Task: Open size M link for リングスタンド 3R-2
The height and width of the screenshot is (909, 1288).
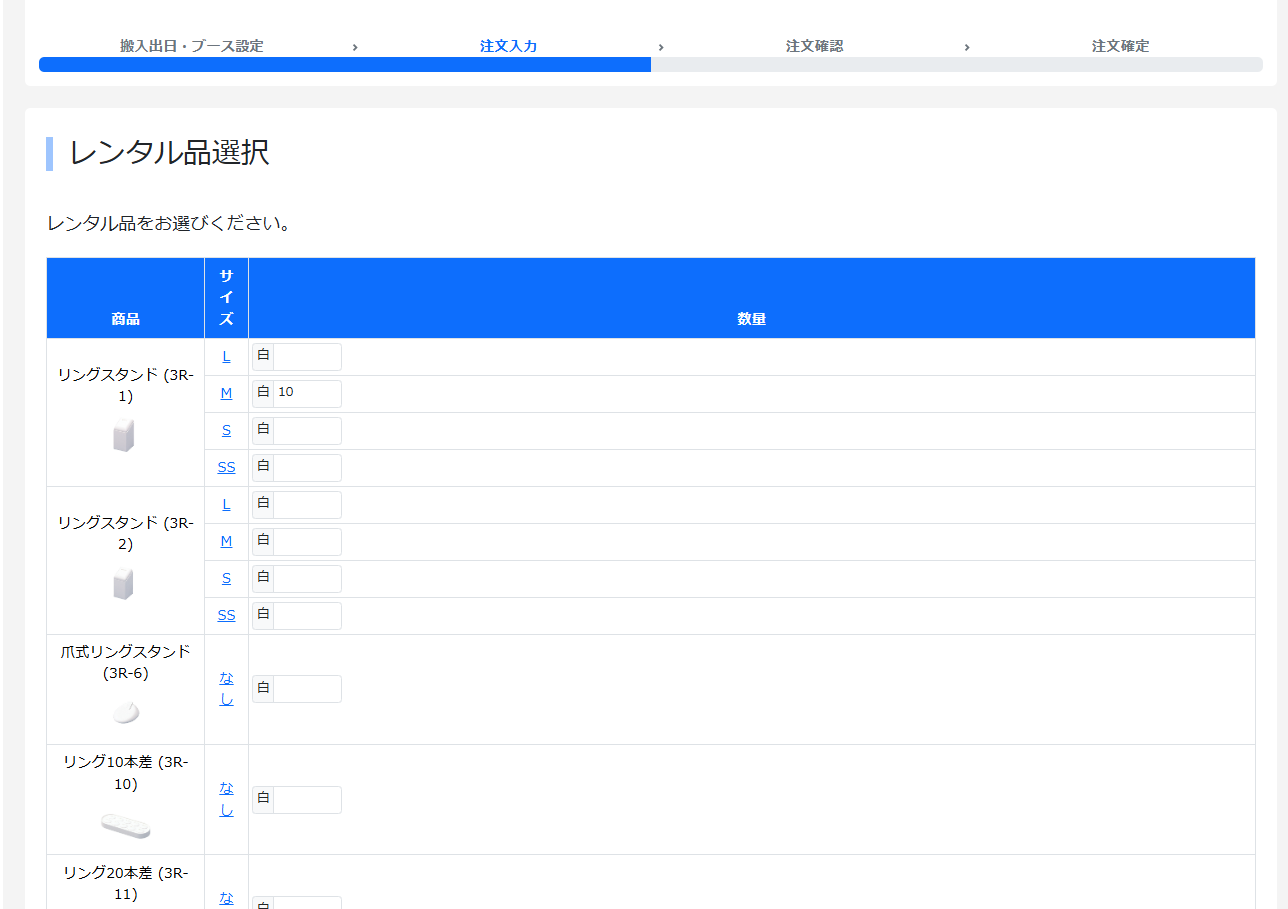Action: coord(226,541)
